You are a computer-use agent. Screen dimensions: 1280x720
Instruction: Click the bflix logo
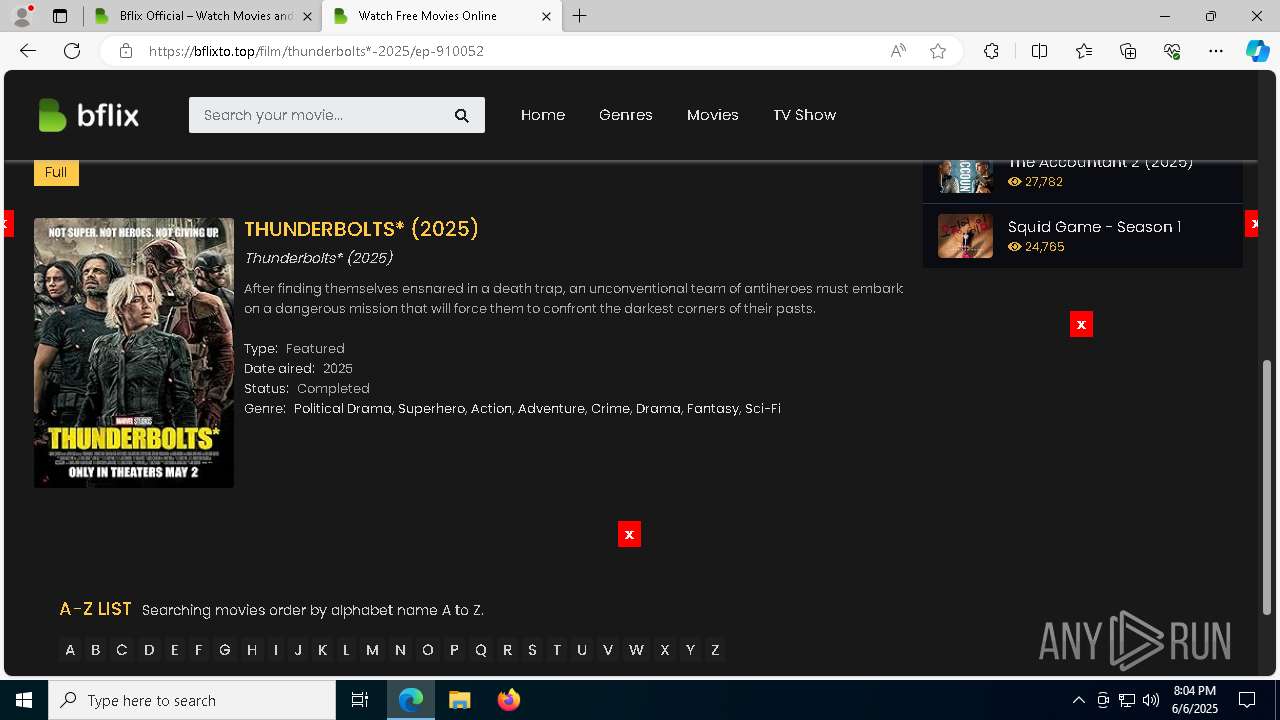[88, 115]
